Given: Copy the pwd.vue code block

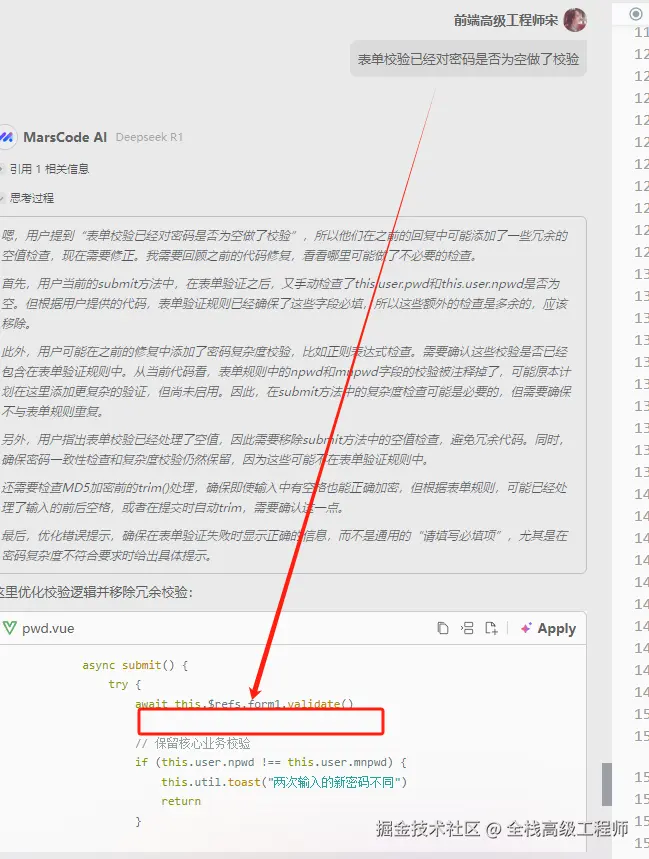Looking at the screenshot, I should [443, 628].
